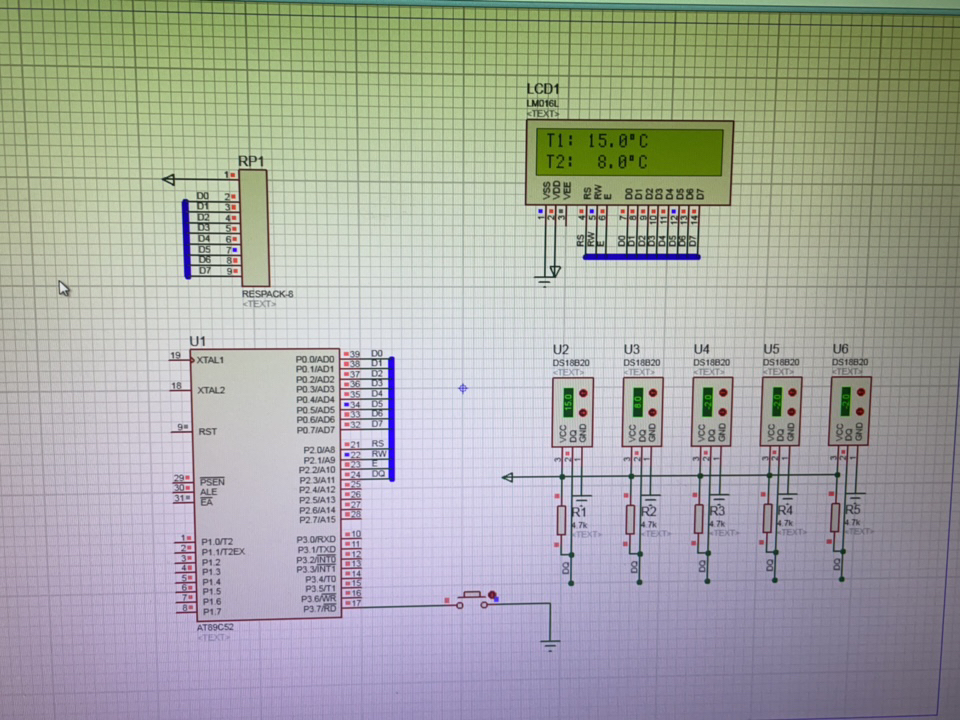Select the blue bus beside microcontroller port P0

click(392, 419)
